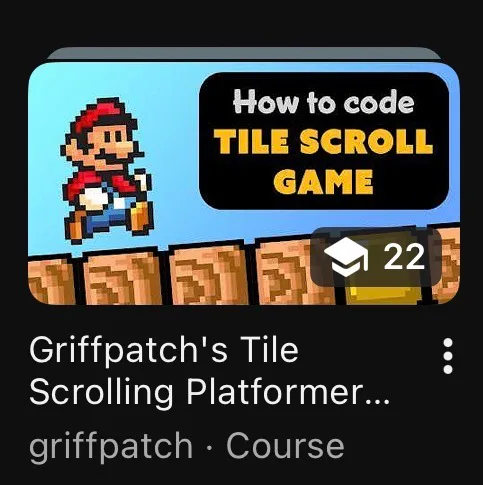
Task: Click Mario's red cap in the thumbnail
Action: click(x=99, y=114)
